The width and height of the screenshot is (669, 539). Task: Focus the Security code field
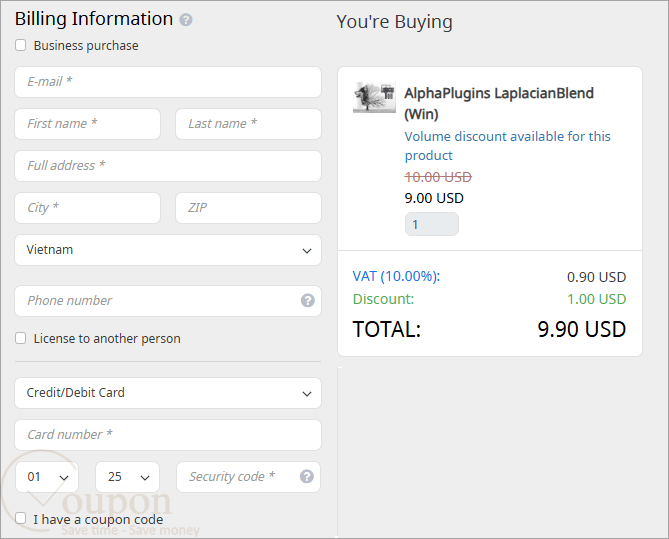pyautogui.click(x=248, y=477)
